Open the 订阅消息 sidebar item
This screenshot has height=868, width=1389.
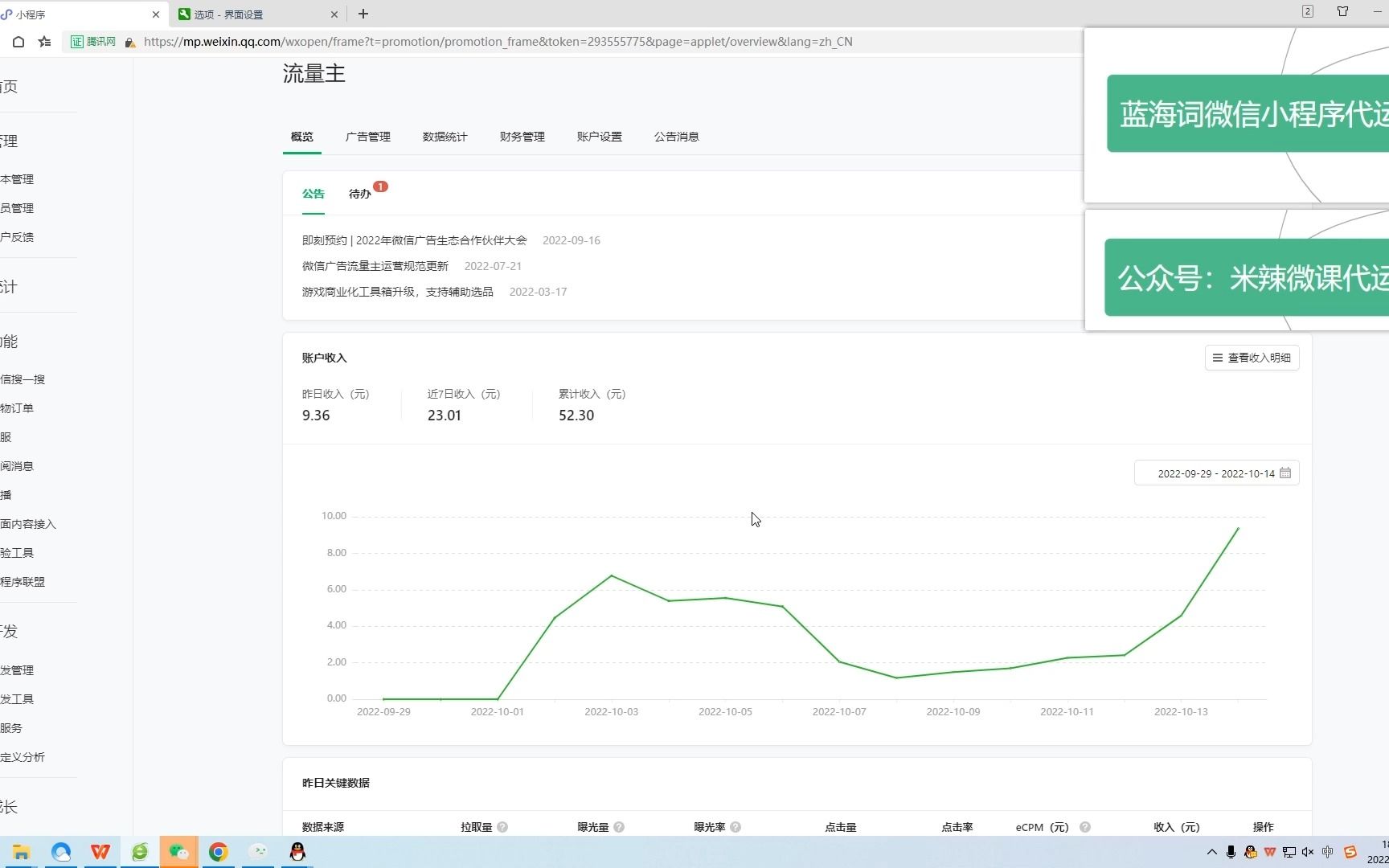tap(18, 466)
